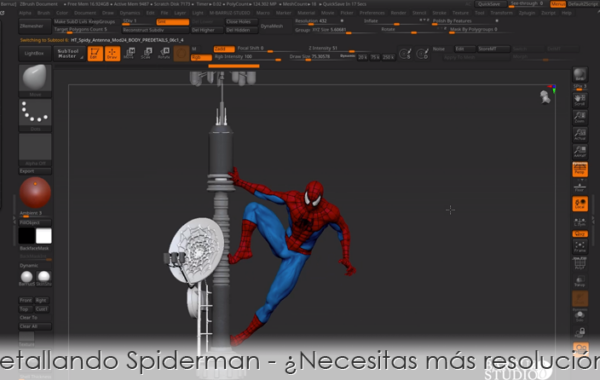Open the SubTool Master plugin menu

point(69,54)
